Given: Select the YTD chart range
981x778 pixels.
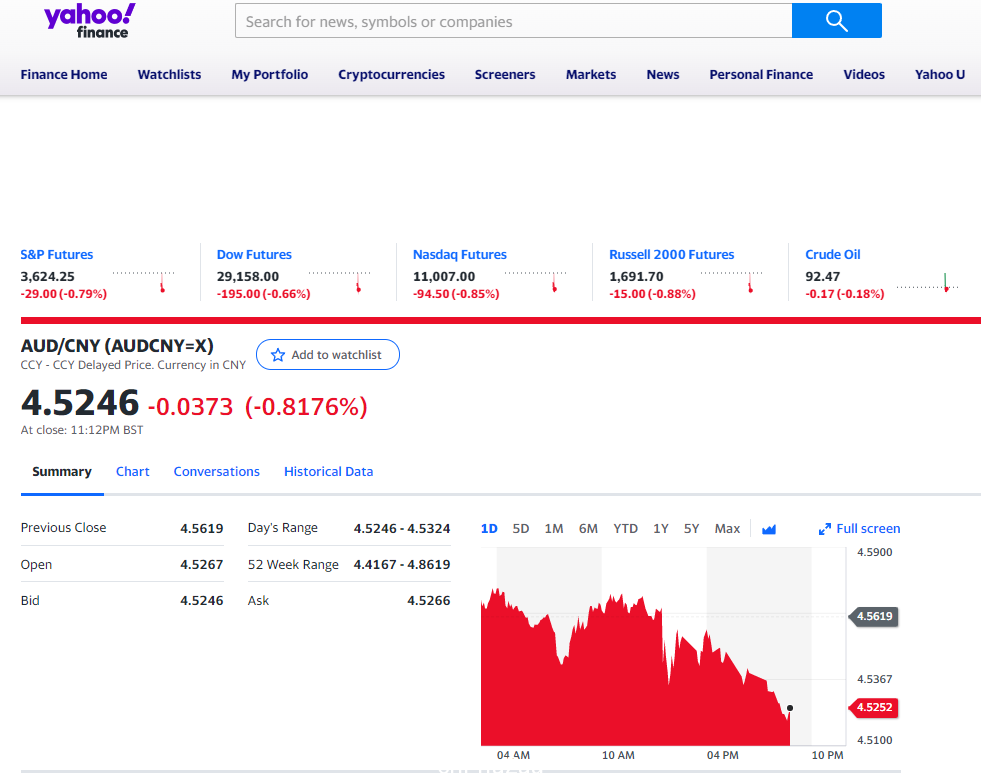Looking at the screenshot, I should [625, 529].
